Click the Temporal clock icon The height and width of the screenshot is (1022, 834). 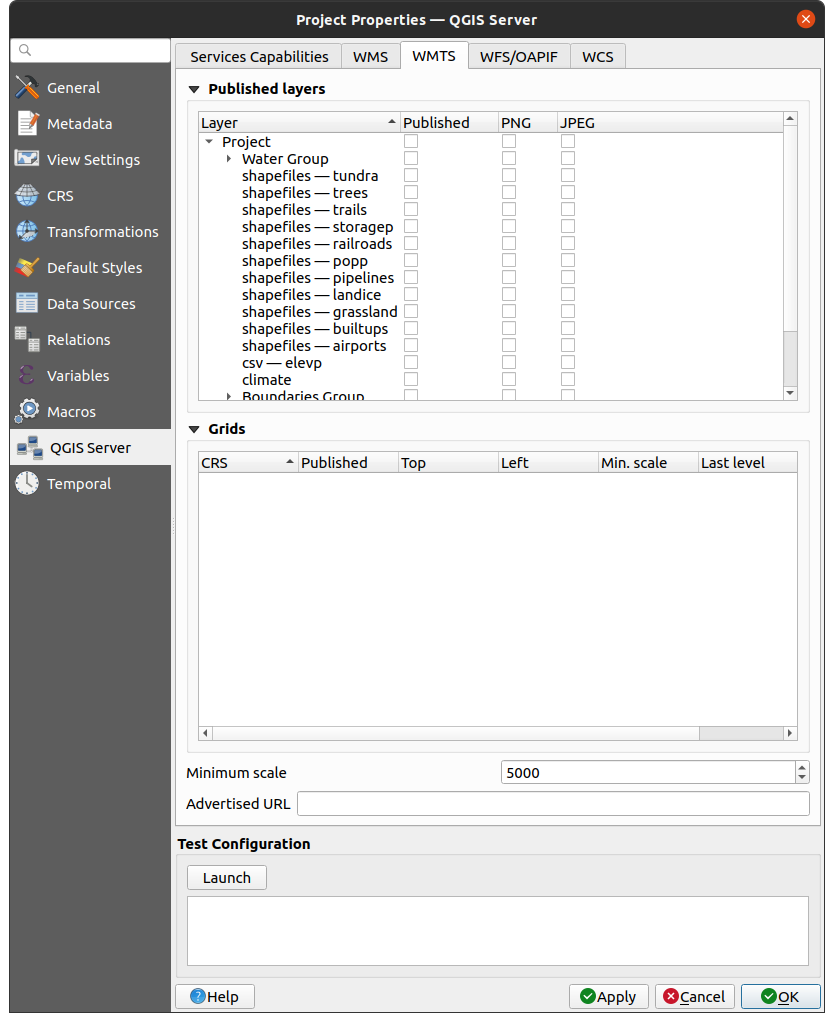28,484
